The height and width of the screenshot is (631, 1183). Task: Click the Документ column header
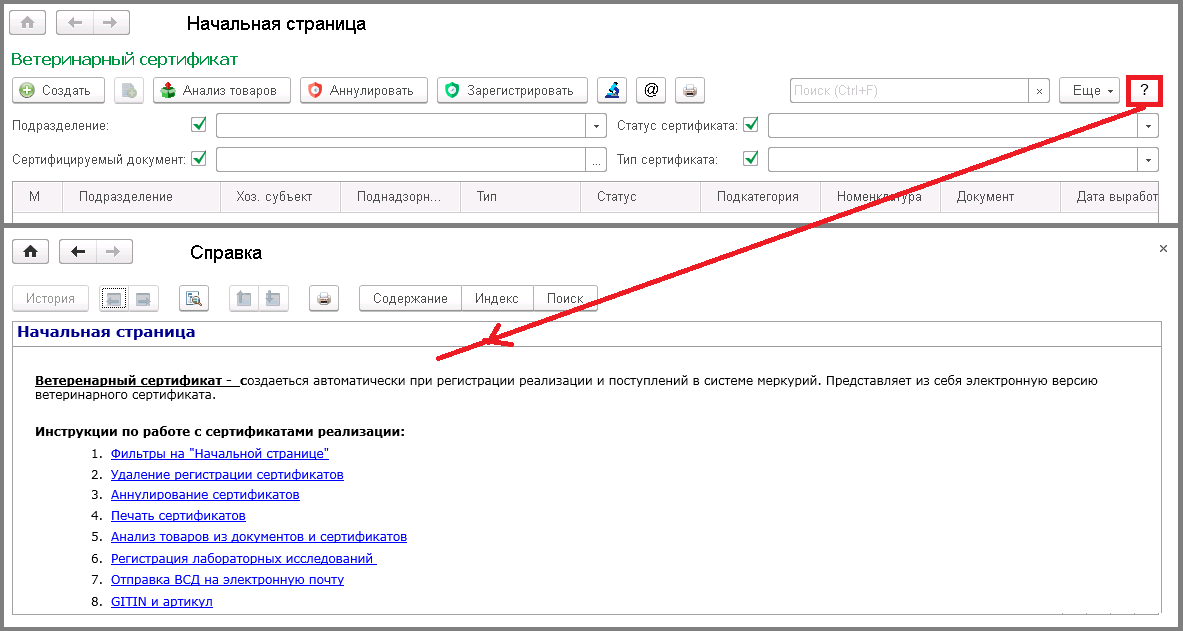(x=1000, y=197)
